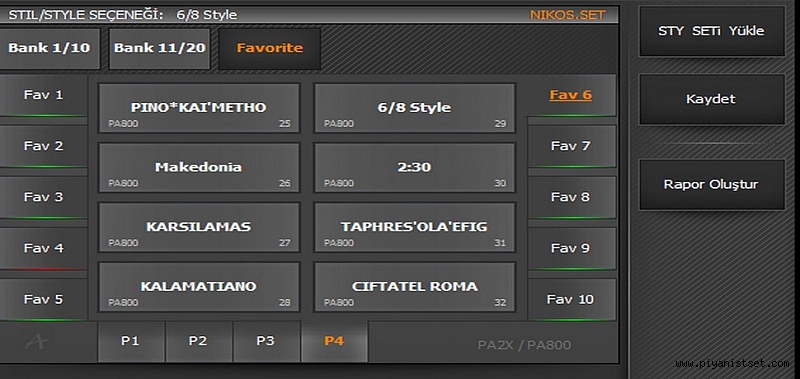Choose the Fav 4 slot
800x379 pixels.
(43, 248)
